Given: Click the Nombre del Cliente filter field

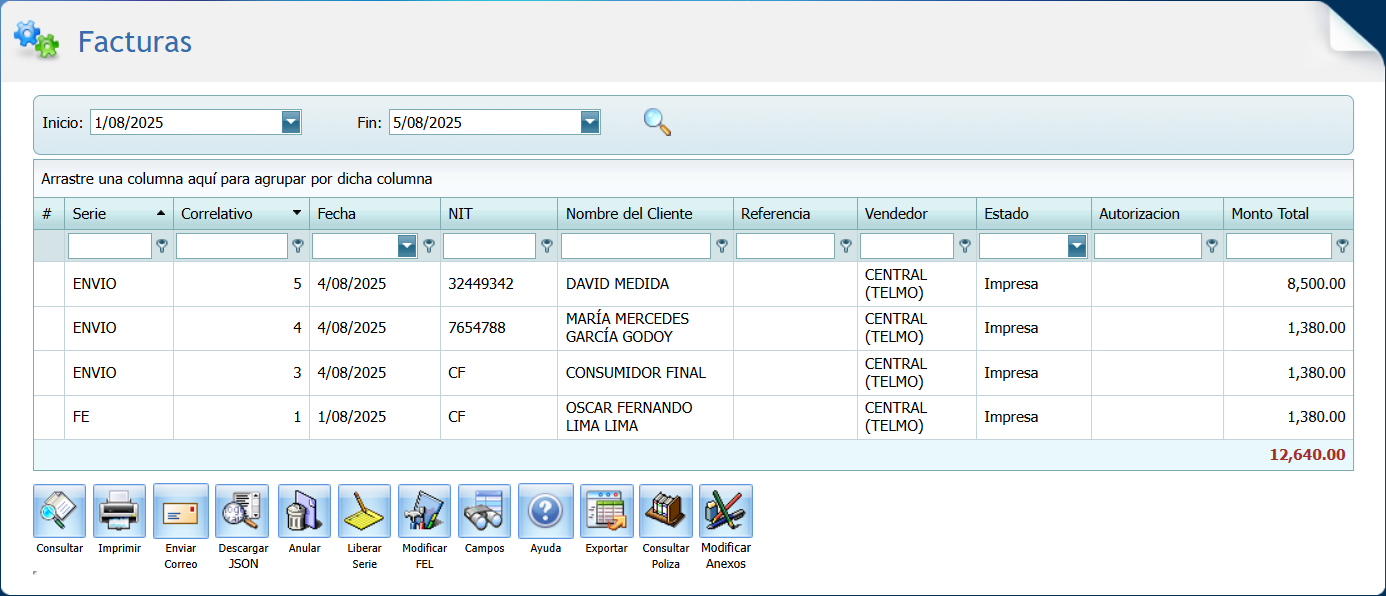Looking at the screenshot, I should click(x=635, y=246).
